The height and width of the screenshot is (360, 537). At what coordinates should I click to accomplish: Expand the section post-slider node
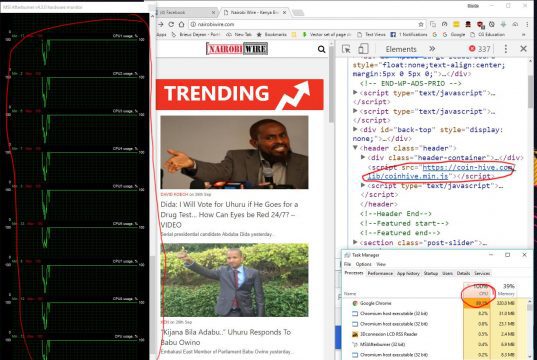[x=355, y=242]
